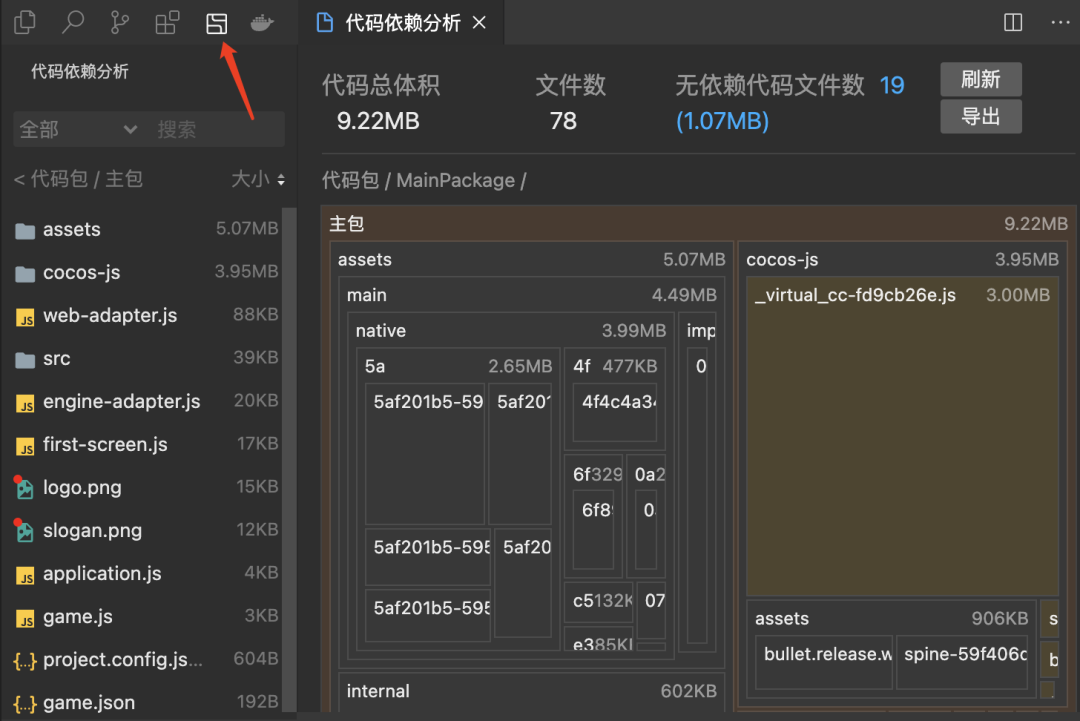
Task: Open the code dependency analysis icon
Action: [x=216, y=23]
